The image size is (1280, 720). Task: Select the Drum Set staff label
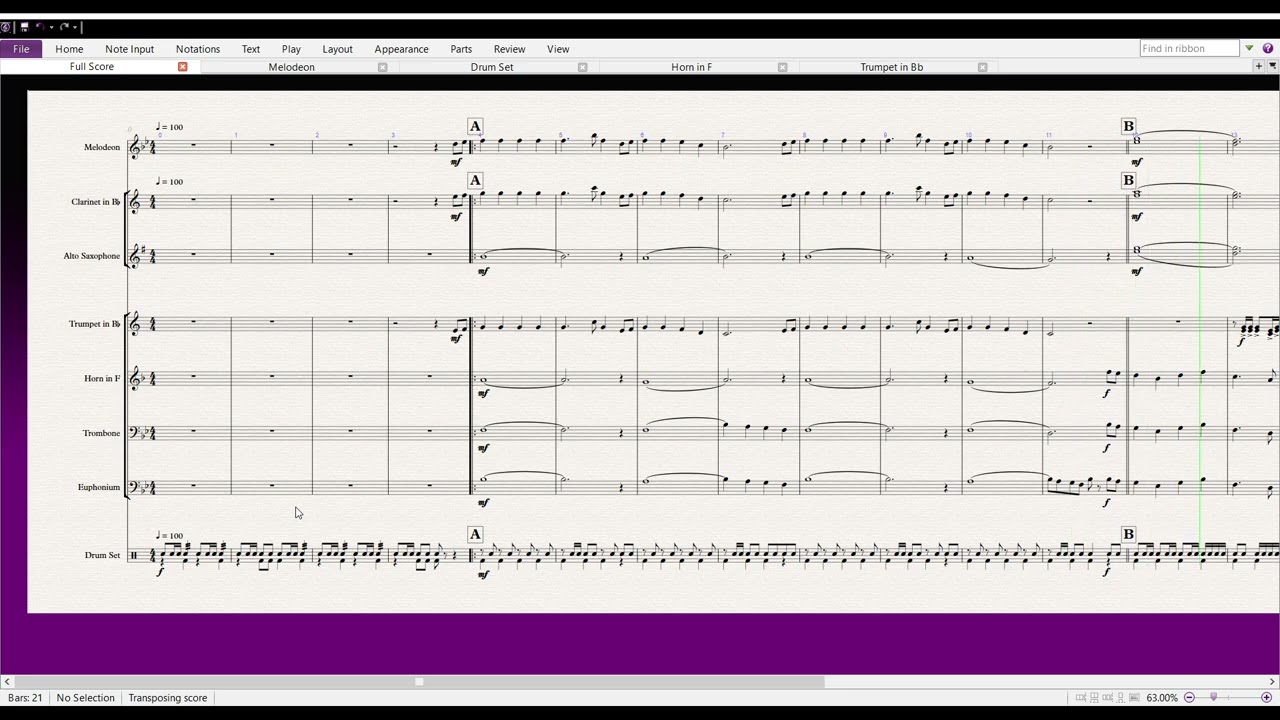(x=102, y=555)
